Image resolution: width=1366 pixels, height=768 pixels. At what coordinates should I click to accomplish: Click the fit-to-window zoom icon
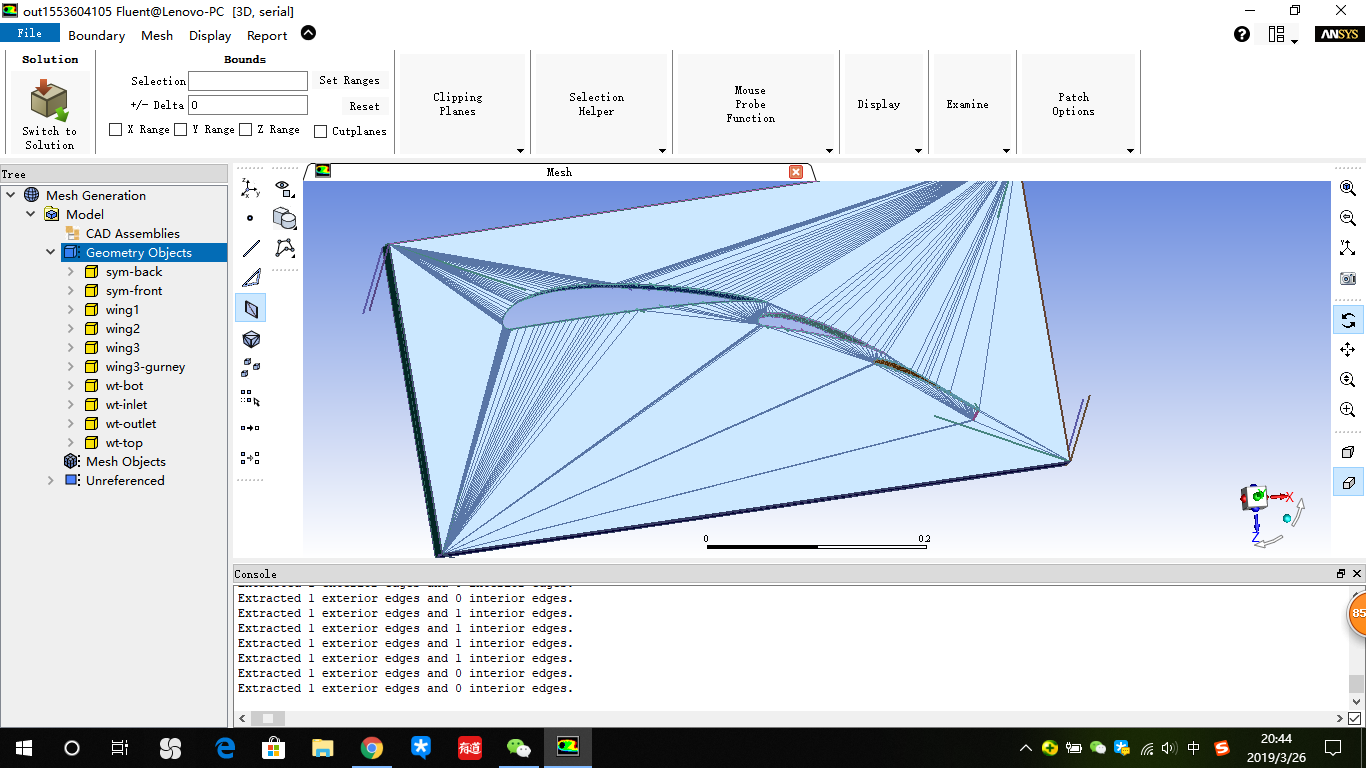1348,188
